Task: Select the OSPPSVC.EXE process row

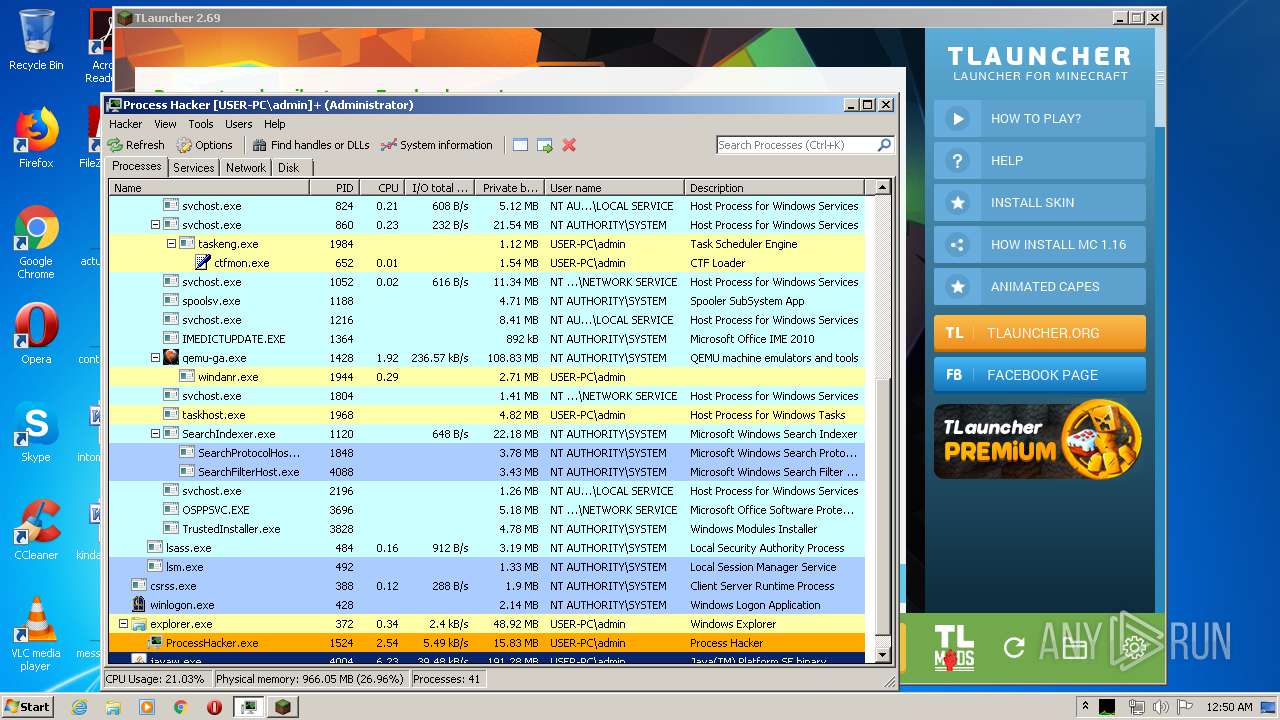Action: click(x=487, y=510)
